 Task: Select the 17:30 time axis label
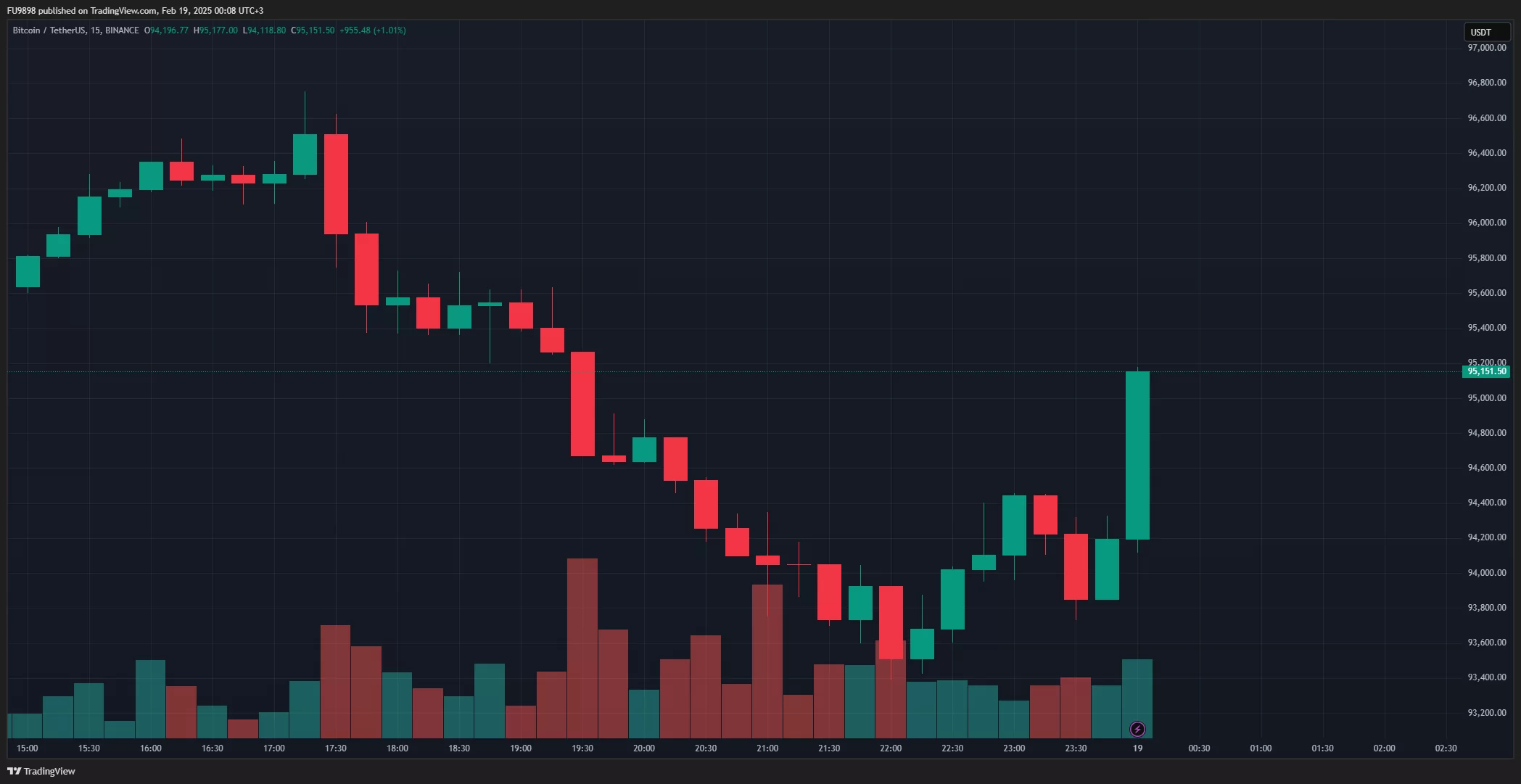pos(336,748)
